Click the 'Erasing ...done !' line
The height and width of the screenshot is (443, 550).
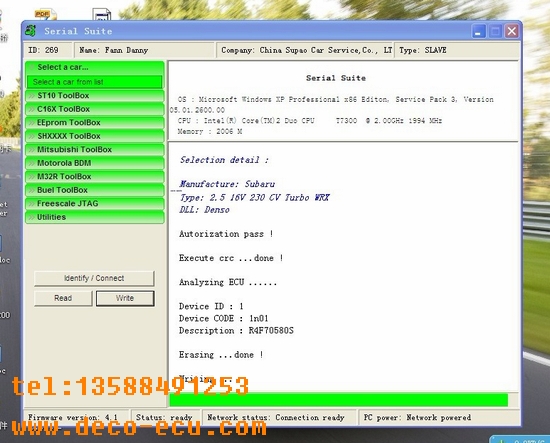coord(221,355)
